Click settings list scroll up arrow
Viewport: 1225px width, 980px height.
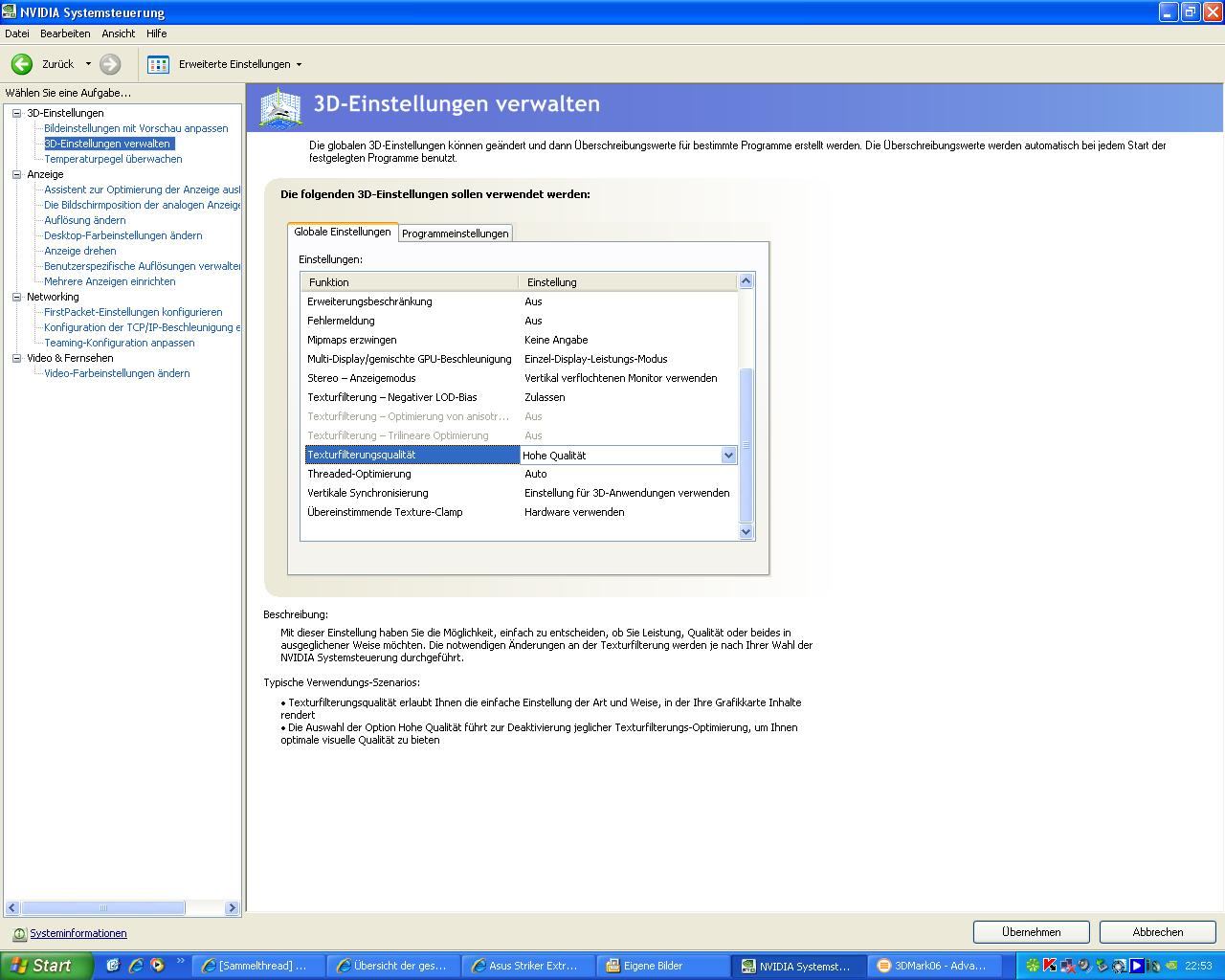coord(746,281)
